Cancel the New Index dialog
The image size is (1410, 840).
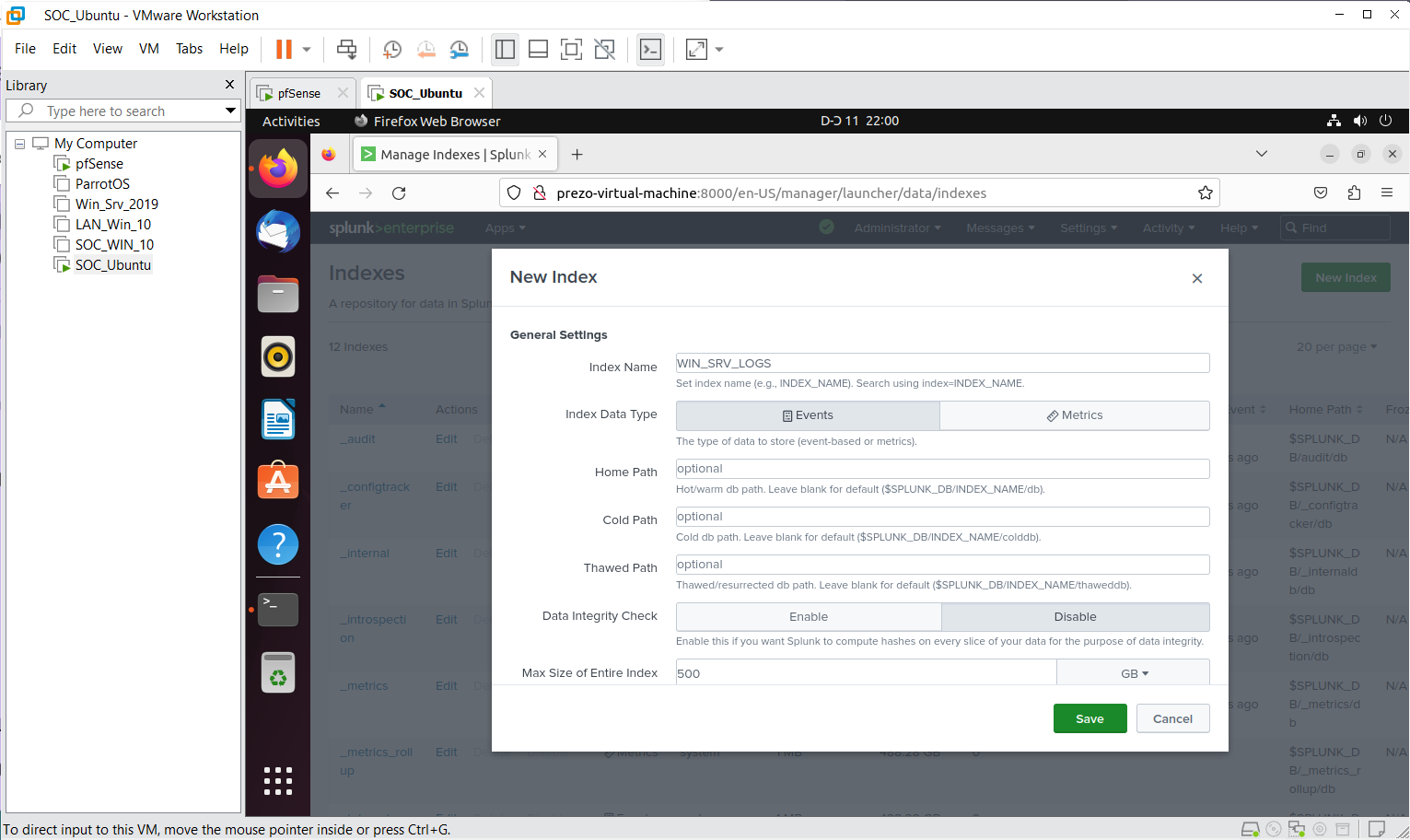[x=1172, y=718]
